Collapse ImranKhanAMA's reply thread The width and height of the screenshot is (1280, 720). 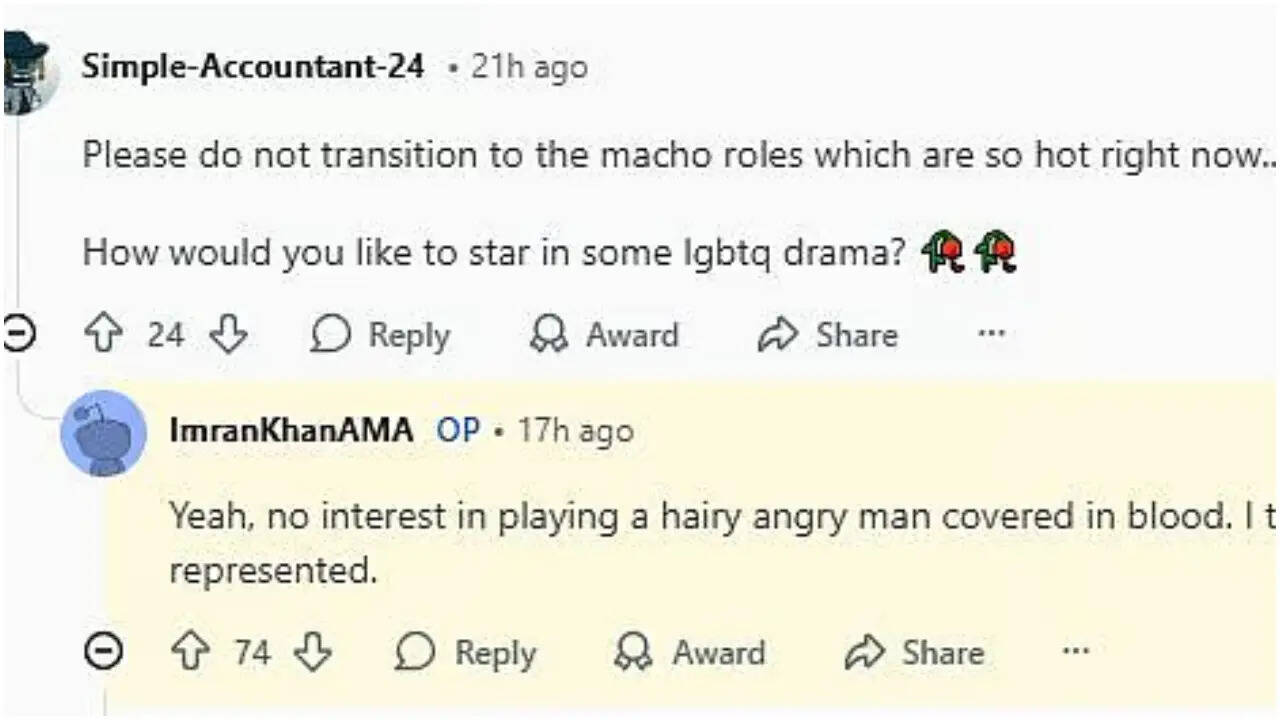(102, 653)
